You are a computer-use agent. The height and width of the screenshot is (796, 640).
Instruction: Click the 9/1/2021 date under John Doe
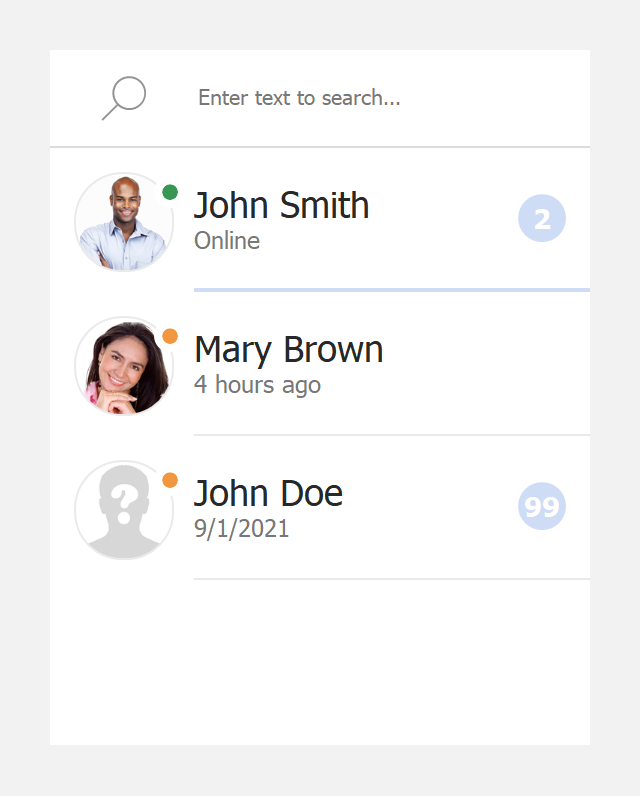click(241, 529)
